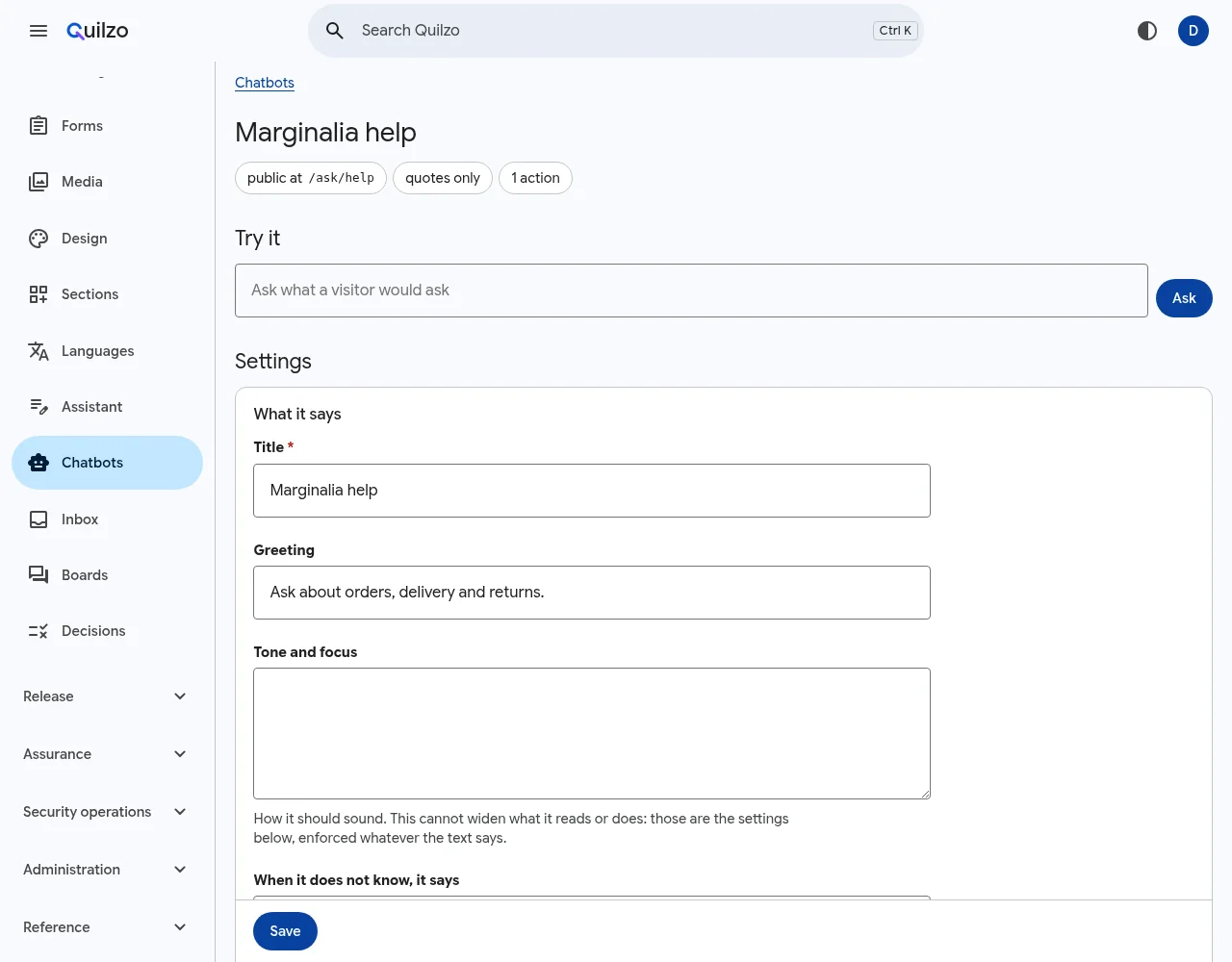The width and height of the screenshot is (1232, 962).
Task: Expand the Reference section
Action: pos(107,927)
